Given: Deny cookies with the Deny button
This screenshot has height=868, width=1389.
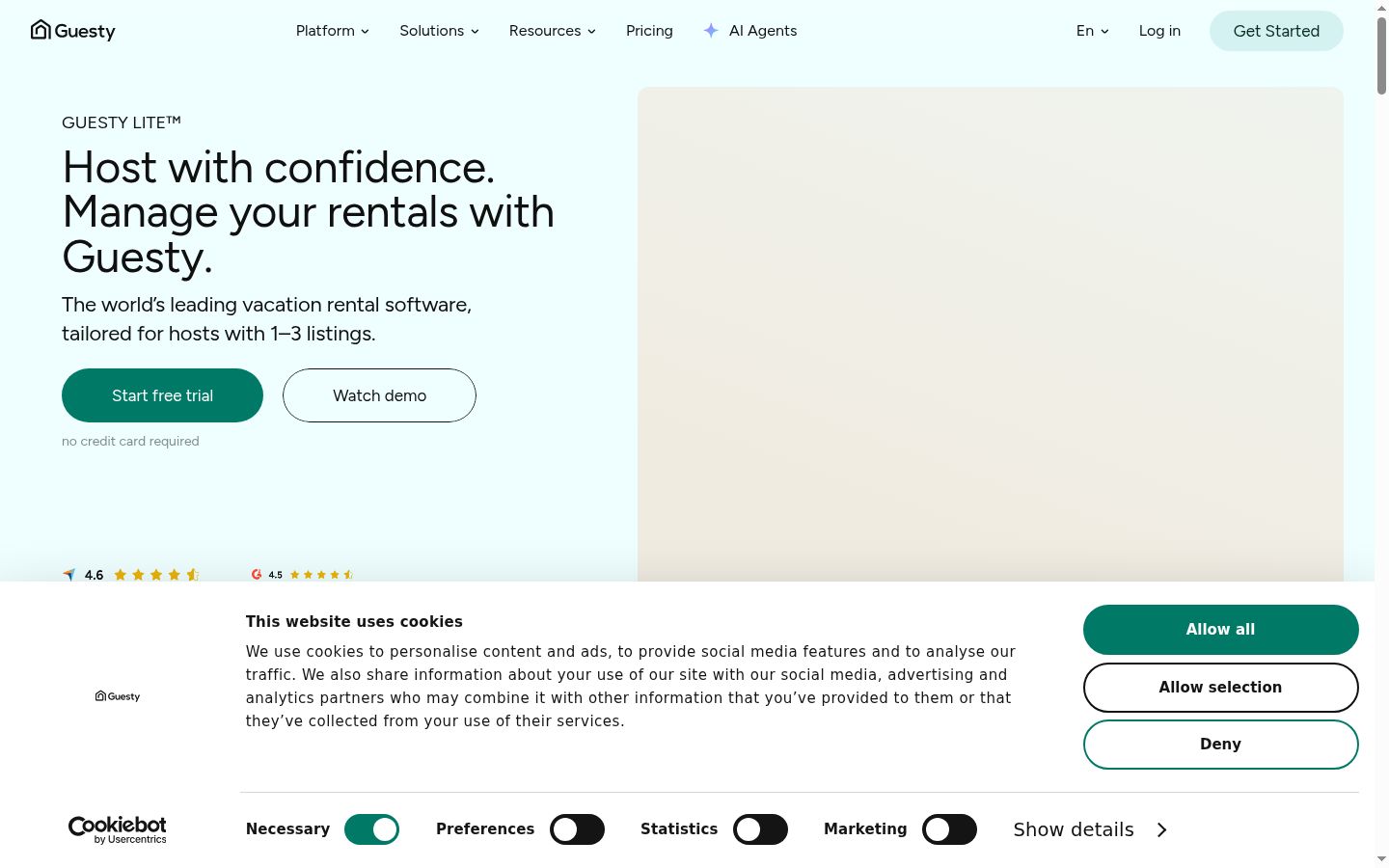Looking at the screenshot, I should click(1220, 745).
